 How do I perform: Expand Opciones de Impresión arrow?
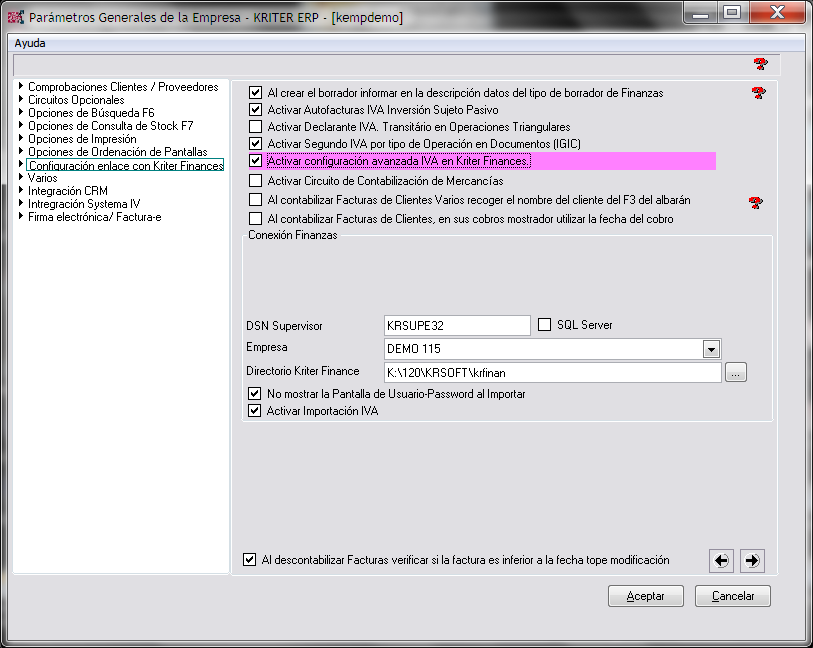coord(21,138)
